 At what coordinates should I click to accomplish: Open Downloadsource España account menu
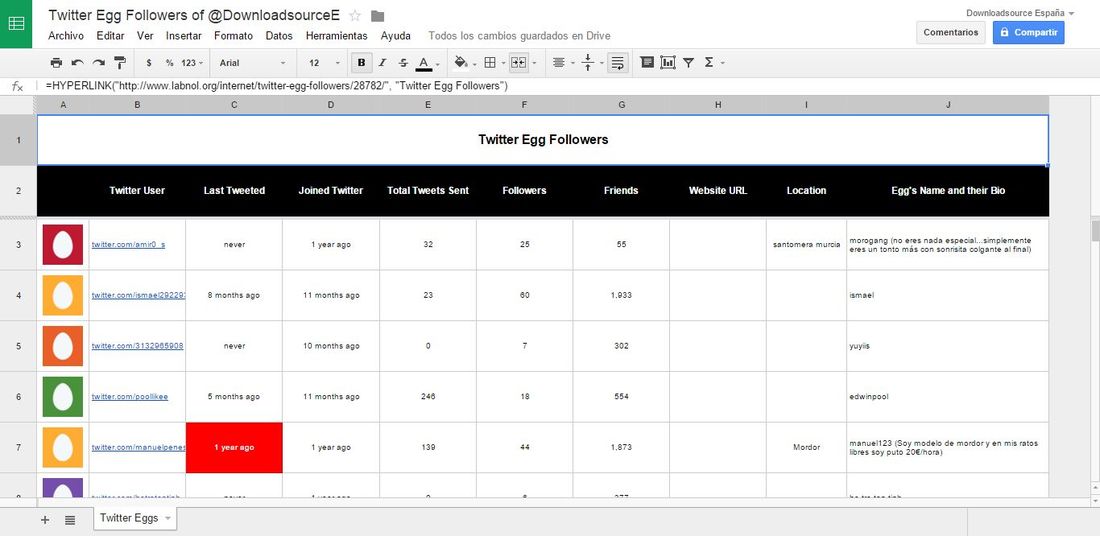(1020, 13)
